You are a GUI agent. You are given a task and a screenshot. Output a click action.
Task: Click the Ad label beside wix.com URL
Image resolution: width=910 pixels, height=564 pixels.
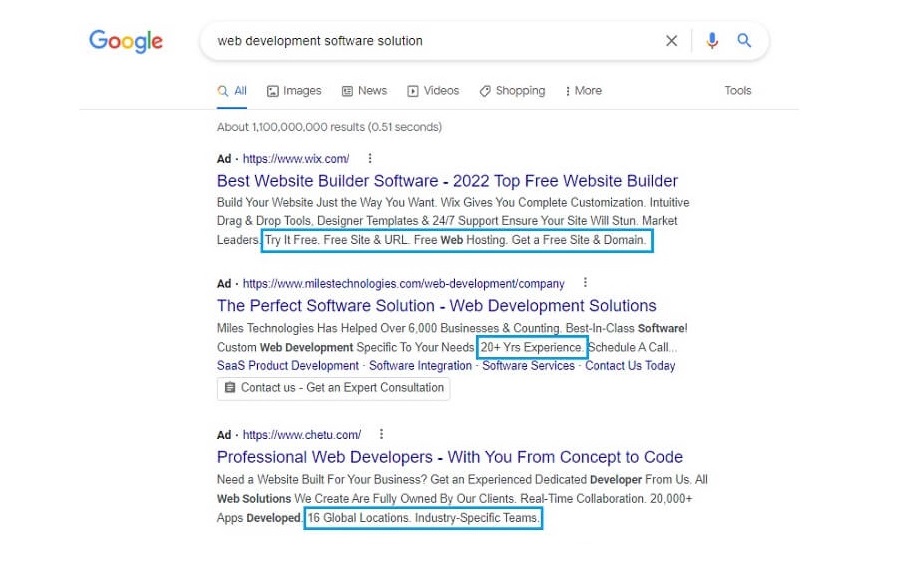pyautogui.click(x=224, y=158)
